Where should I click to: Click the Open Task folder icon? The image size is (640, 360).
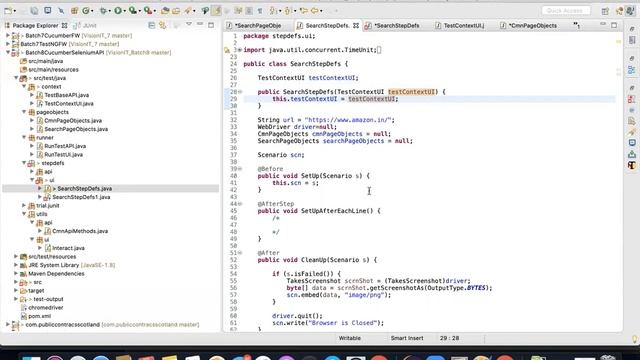click(176, 11)
